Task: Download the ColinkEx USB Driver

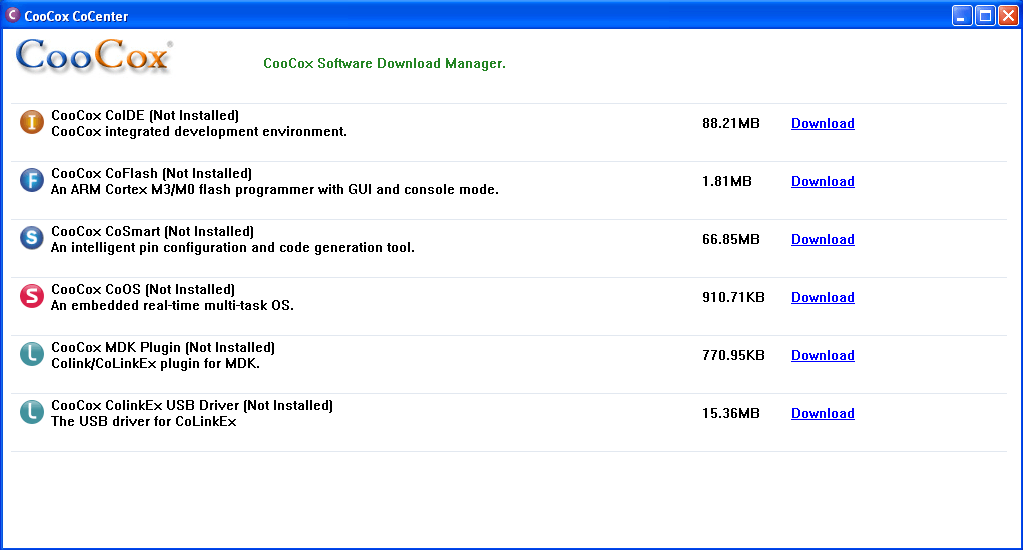Action: click(823, 414)
